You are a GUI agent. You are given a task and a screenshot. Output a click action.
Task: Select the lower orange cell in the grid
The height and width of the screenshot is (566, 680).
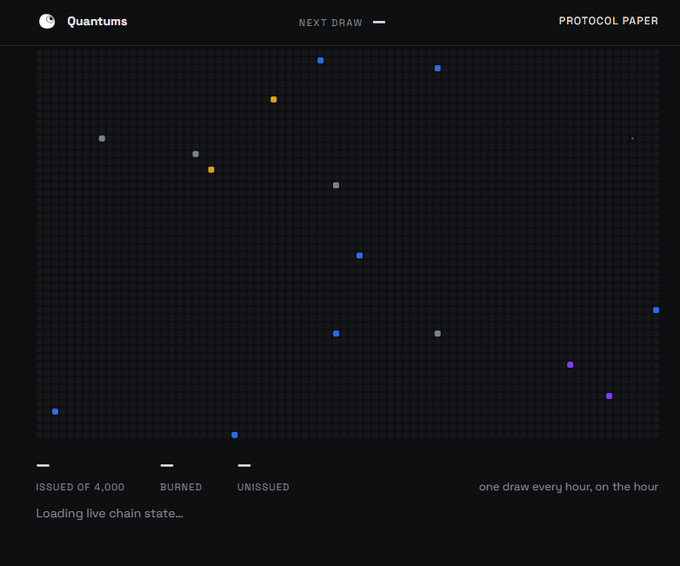(x=211, y=170)
